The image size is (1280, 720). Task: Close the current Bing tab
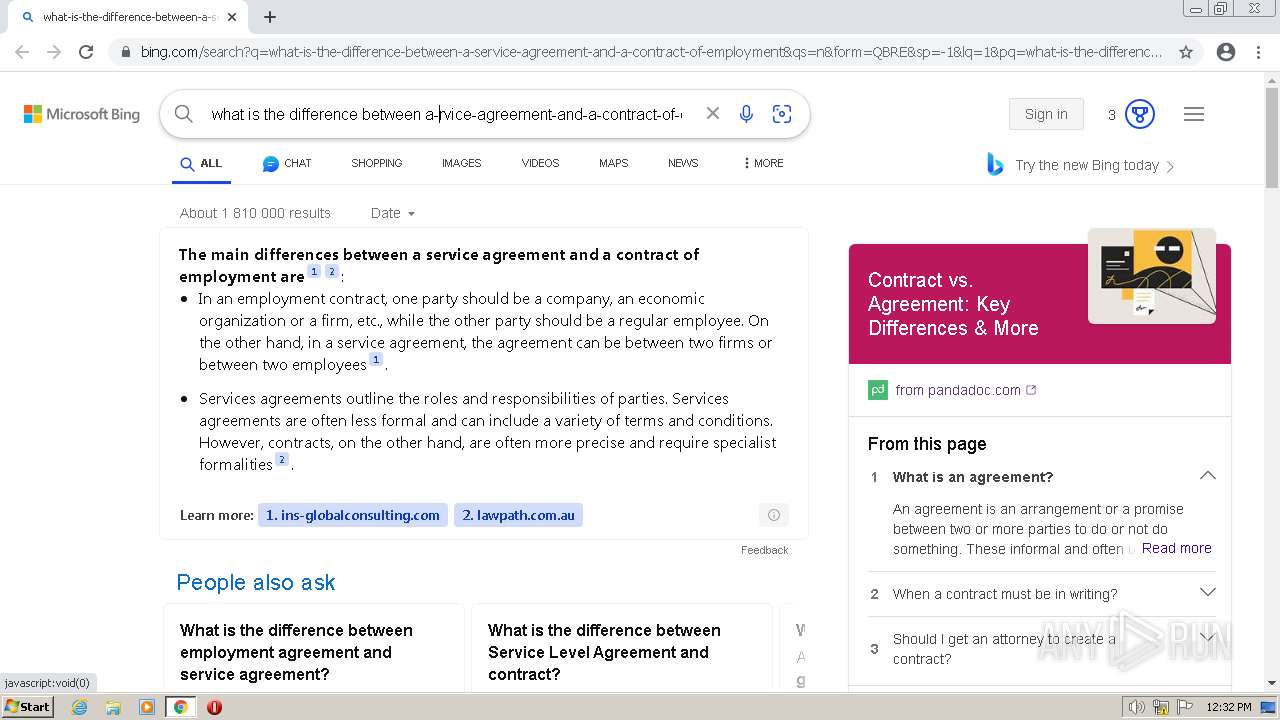[232, 17]
